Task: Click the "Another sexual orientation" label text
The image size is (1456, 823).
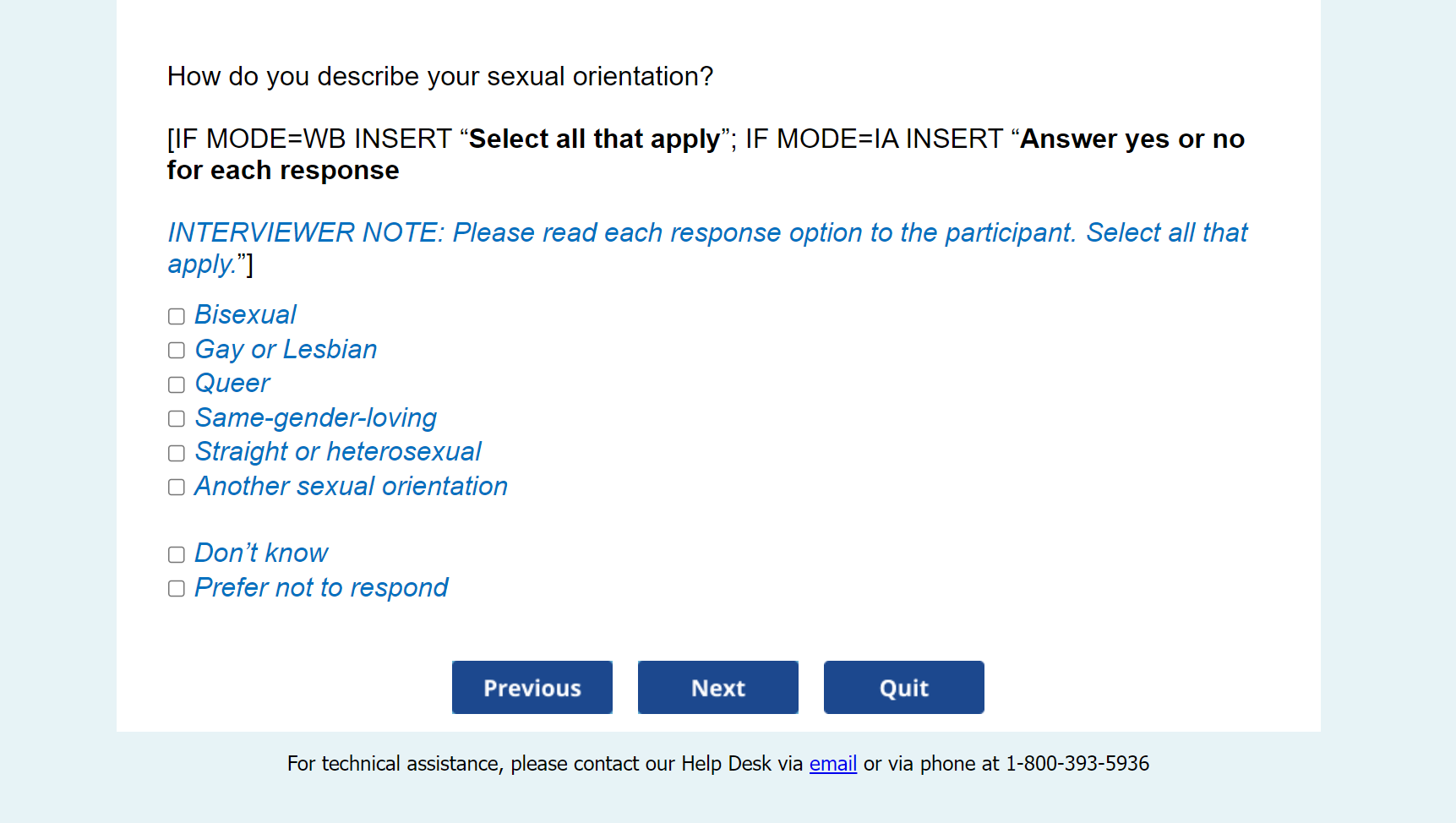Action: click(x=351, y=487)
